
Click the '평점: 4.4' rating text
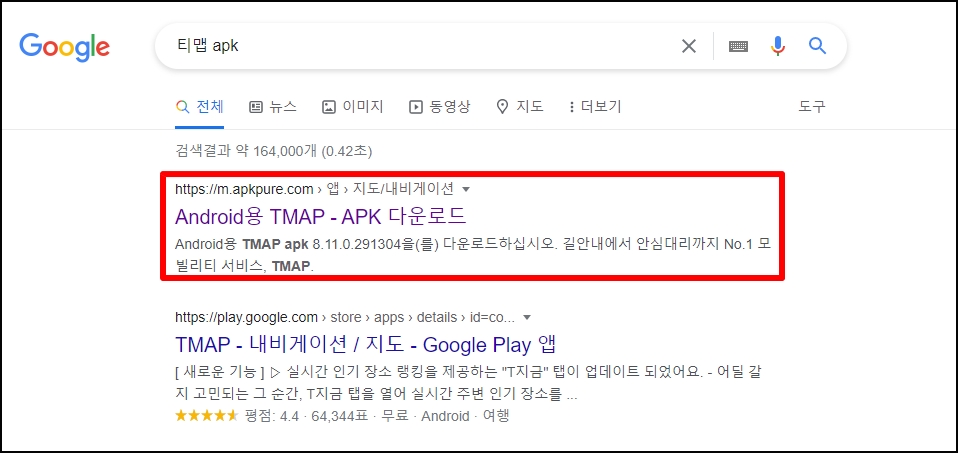click(273, 417)
